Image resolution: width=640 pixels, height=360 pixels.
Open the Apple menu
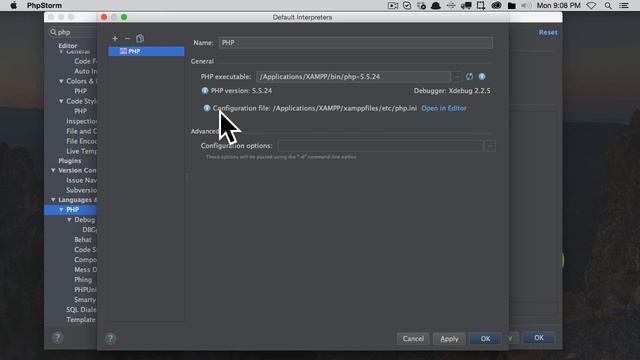(x=13, y=5)
